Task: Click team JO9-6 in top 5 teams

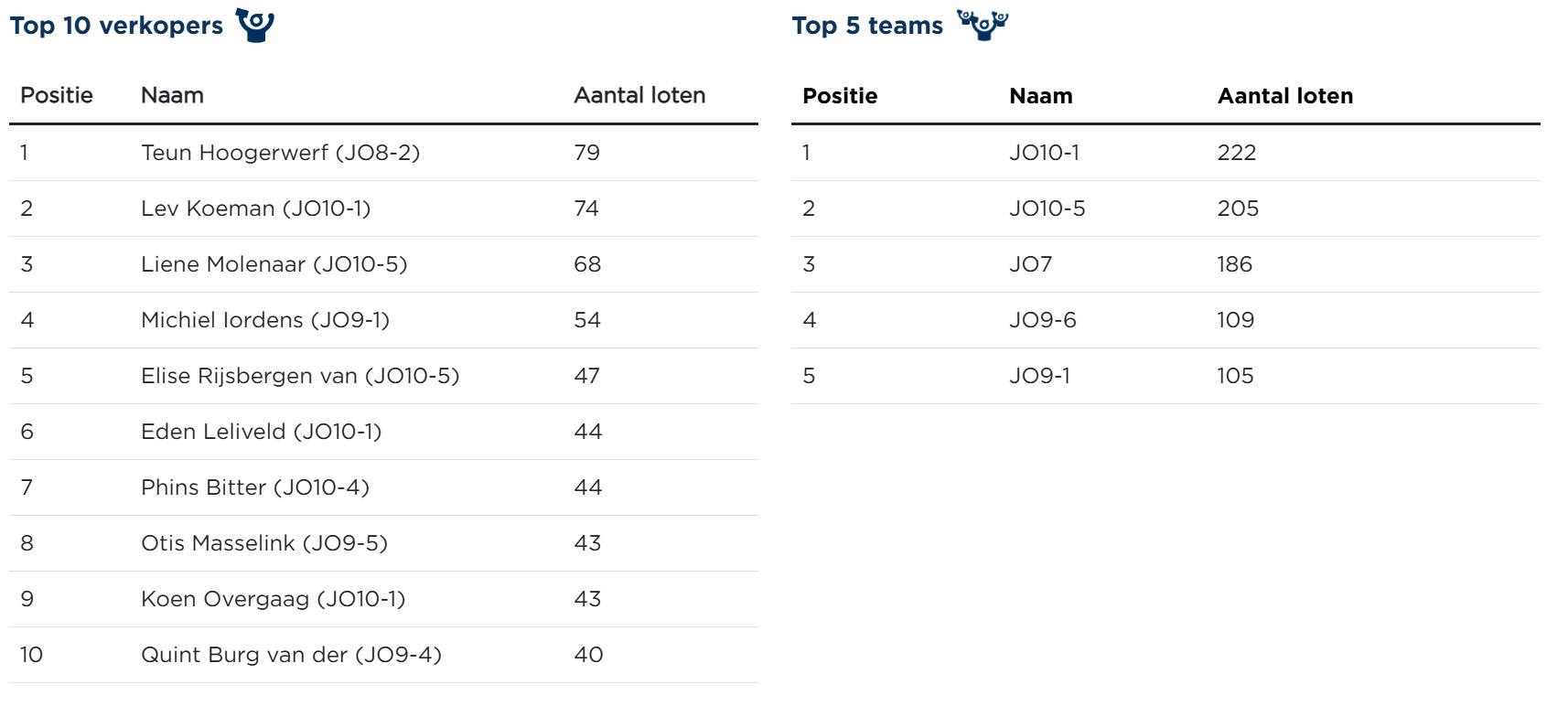Action: [x=1042, y=320]
